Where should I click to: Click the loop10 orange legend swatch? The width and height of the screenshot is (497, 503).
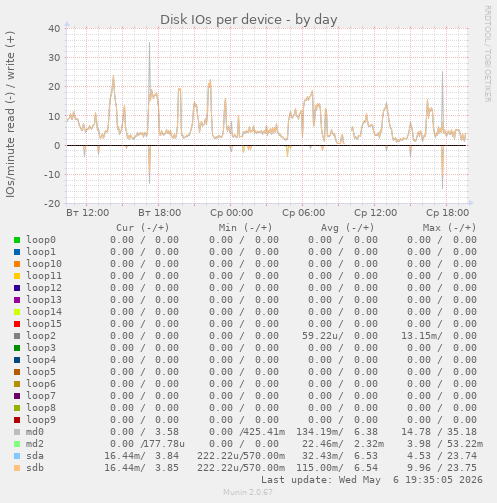click(17, 264)
